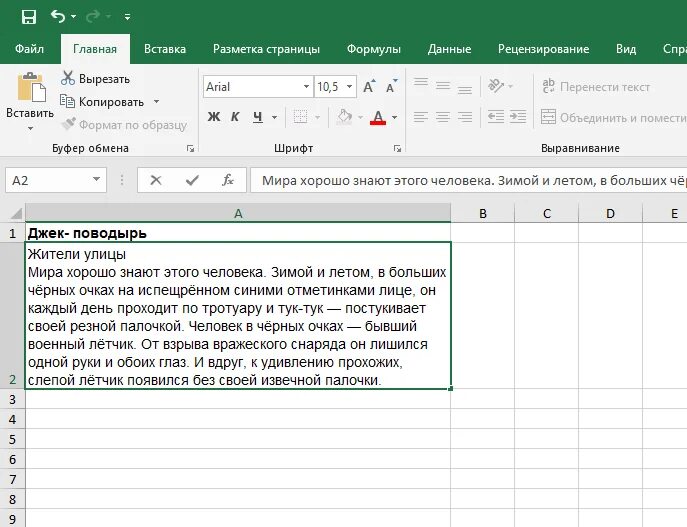The image size is (687, 527).
Task: Align text right
Action: (x=465, y=117)
